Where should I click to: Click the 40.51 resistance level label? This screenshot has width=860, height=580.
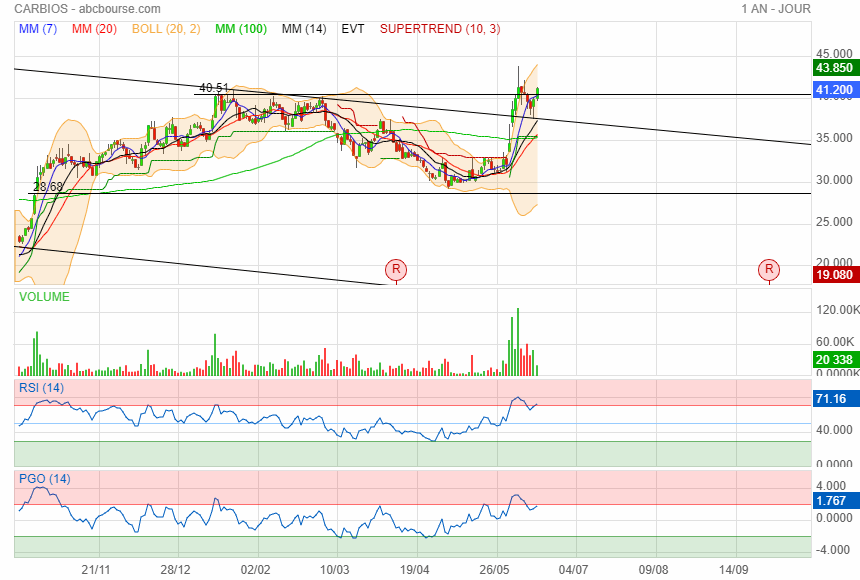(214, 88)
